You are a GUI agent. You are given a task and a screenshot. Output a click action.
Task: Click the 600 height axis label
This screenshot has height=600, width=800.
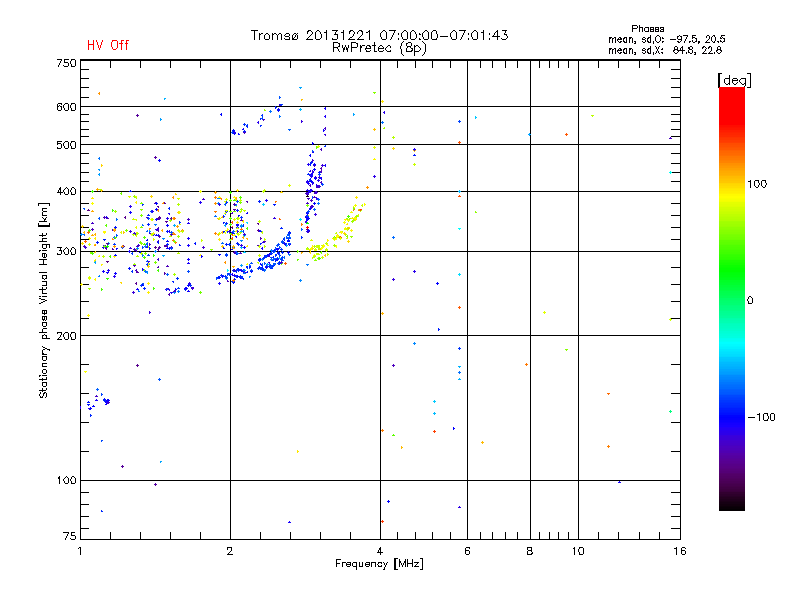click(66, 107)
